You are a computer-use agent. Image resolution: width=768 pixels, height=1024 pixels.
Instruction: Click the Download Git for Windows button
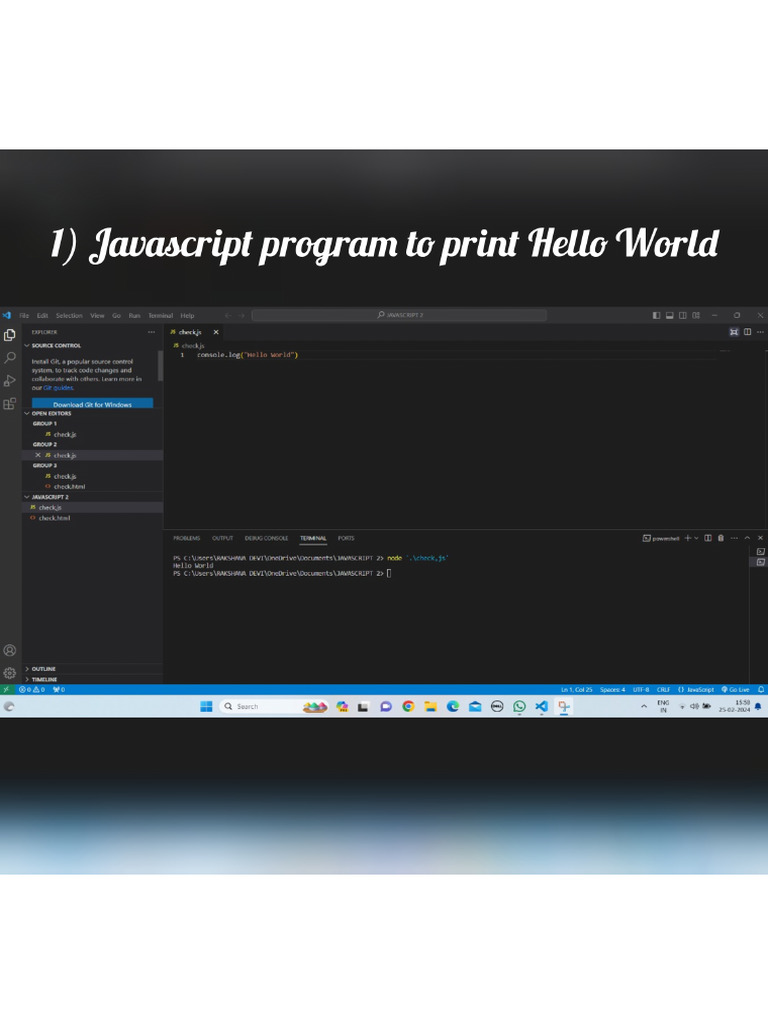92,404
